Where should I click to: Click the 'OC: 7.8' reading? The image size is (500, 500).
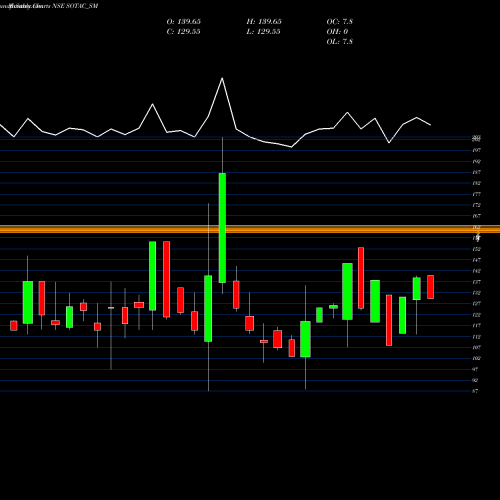point(340,22)
